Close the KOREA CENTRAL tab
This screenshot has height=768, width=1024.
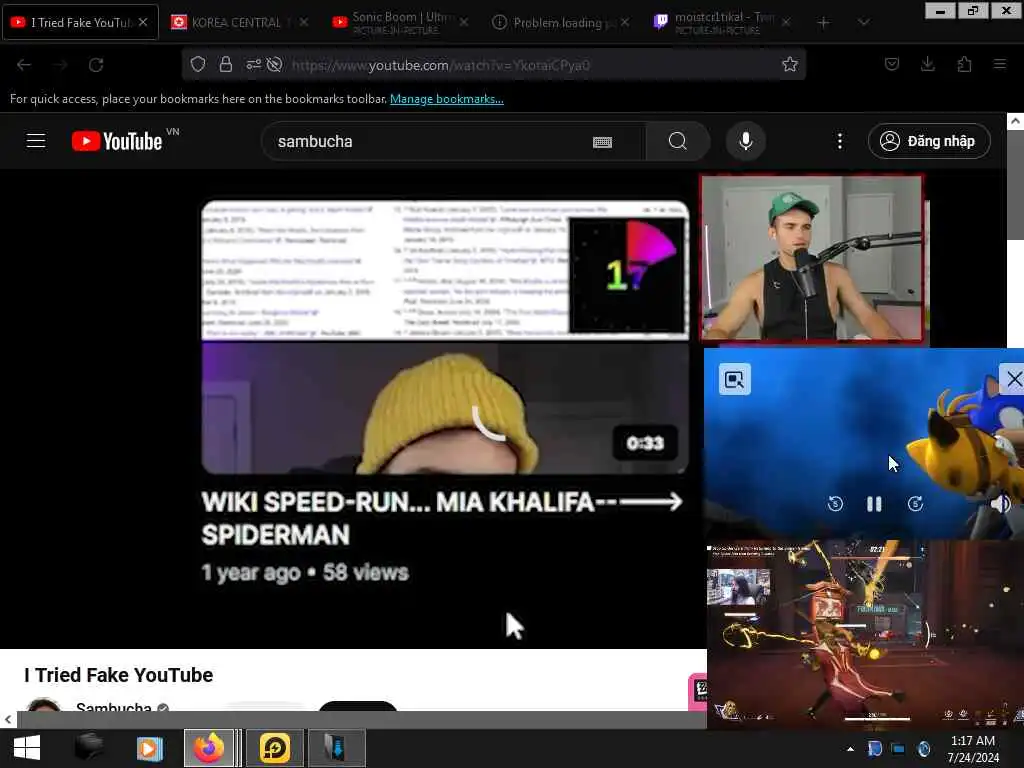pos(304,22)
